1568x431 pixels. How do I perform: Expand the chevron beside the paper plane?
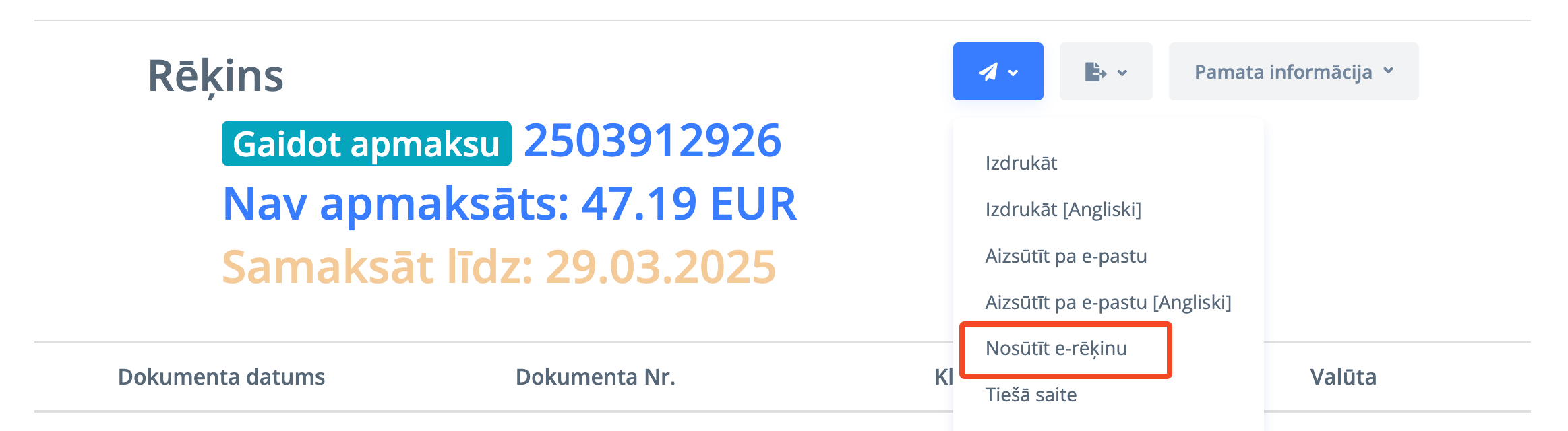[1013, 73]
